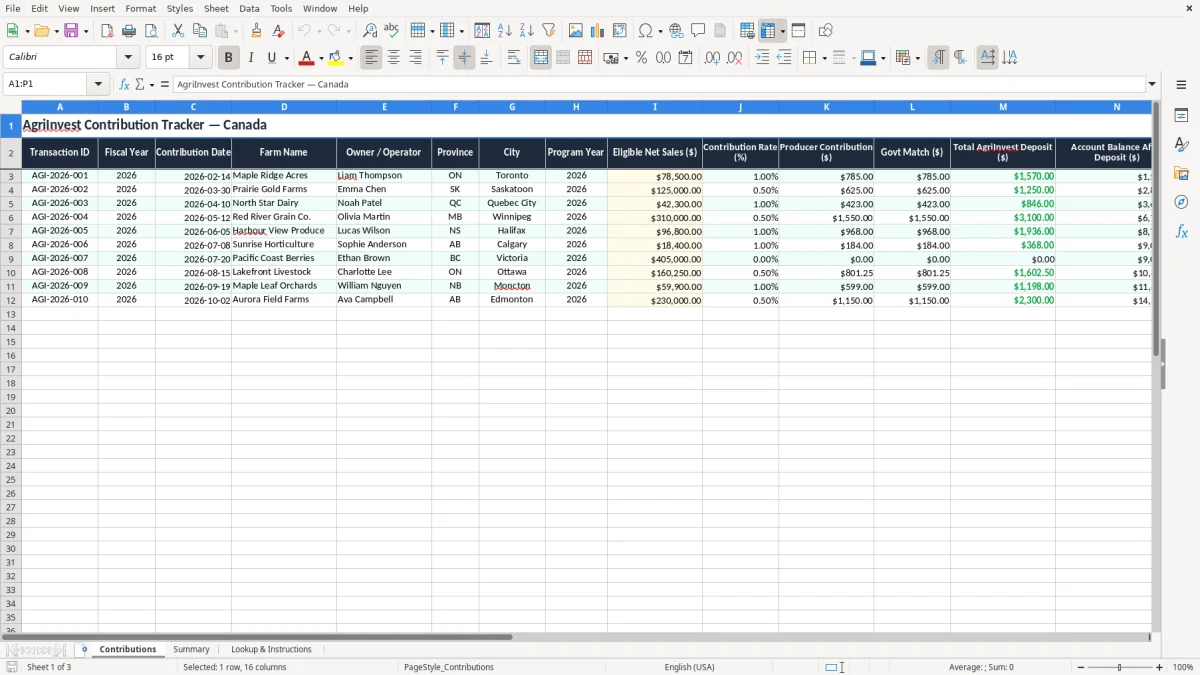
Task: Open Font Color dropdown arrow
Action: pyautogui.click(x=321, y=58)
